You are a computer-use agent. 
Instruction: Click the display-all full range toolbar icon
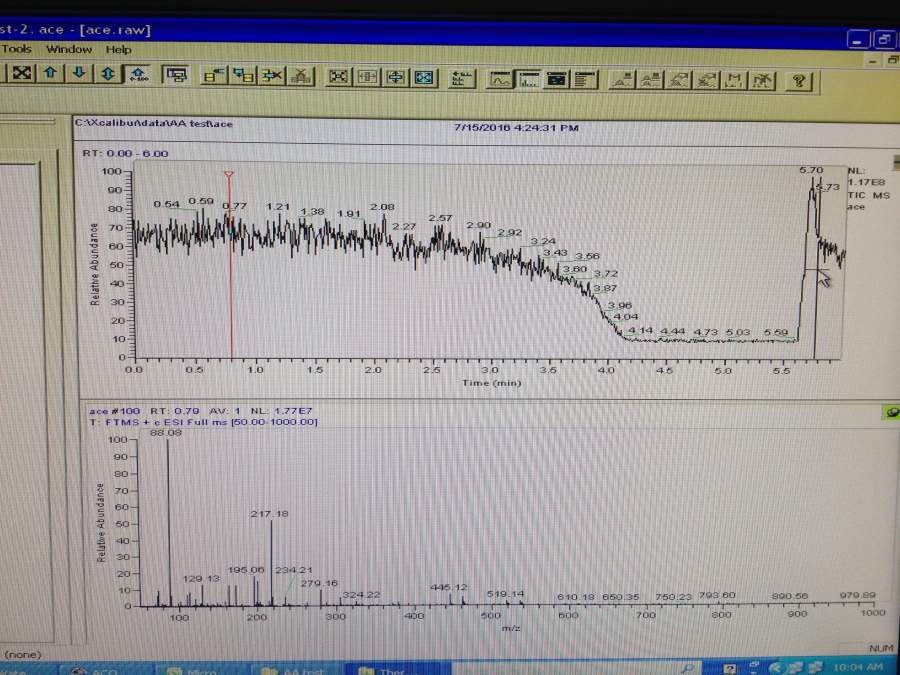(424, 77)
